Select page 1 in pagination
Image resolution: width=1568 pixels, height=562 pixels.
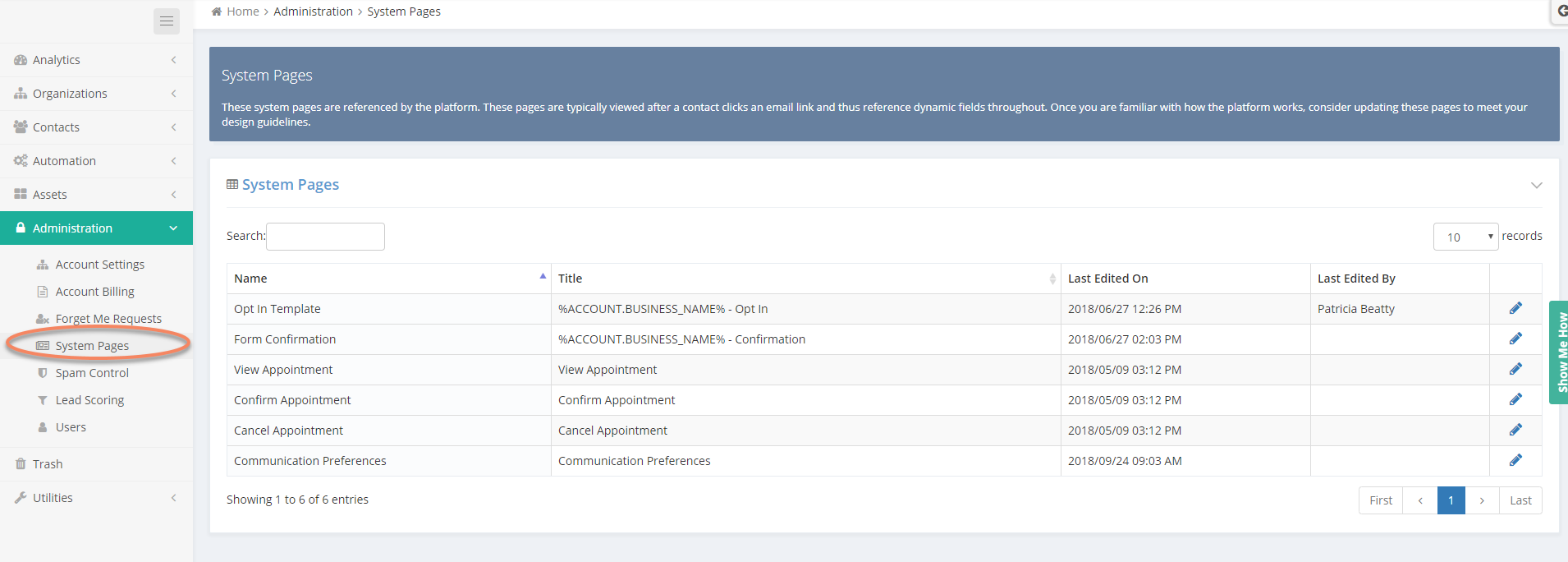pos(1451,500)
